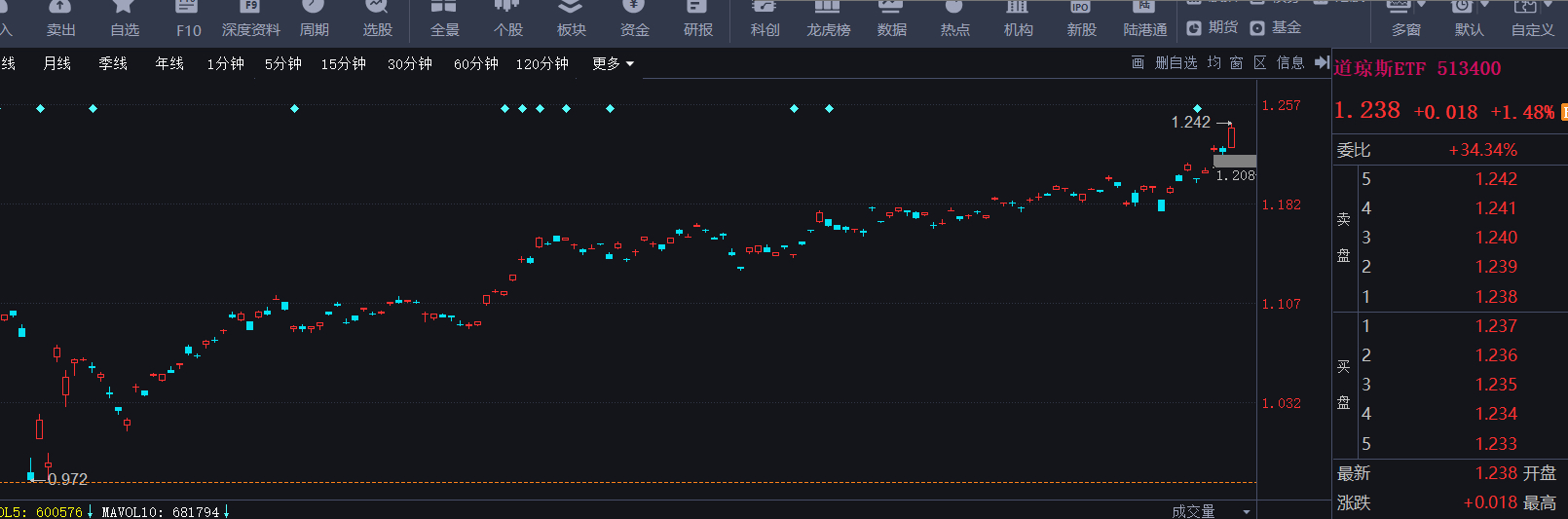Screen dimensions: 1568x519
Task: Click the 画 drawing tool button
Action: 1138,62
